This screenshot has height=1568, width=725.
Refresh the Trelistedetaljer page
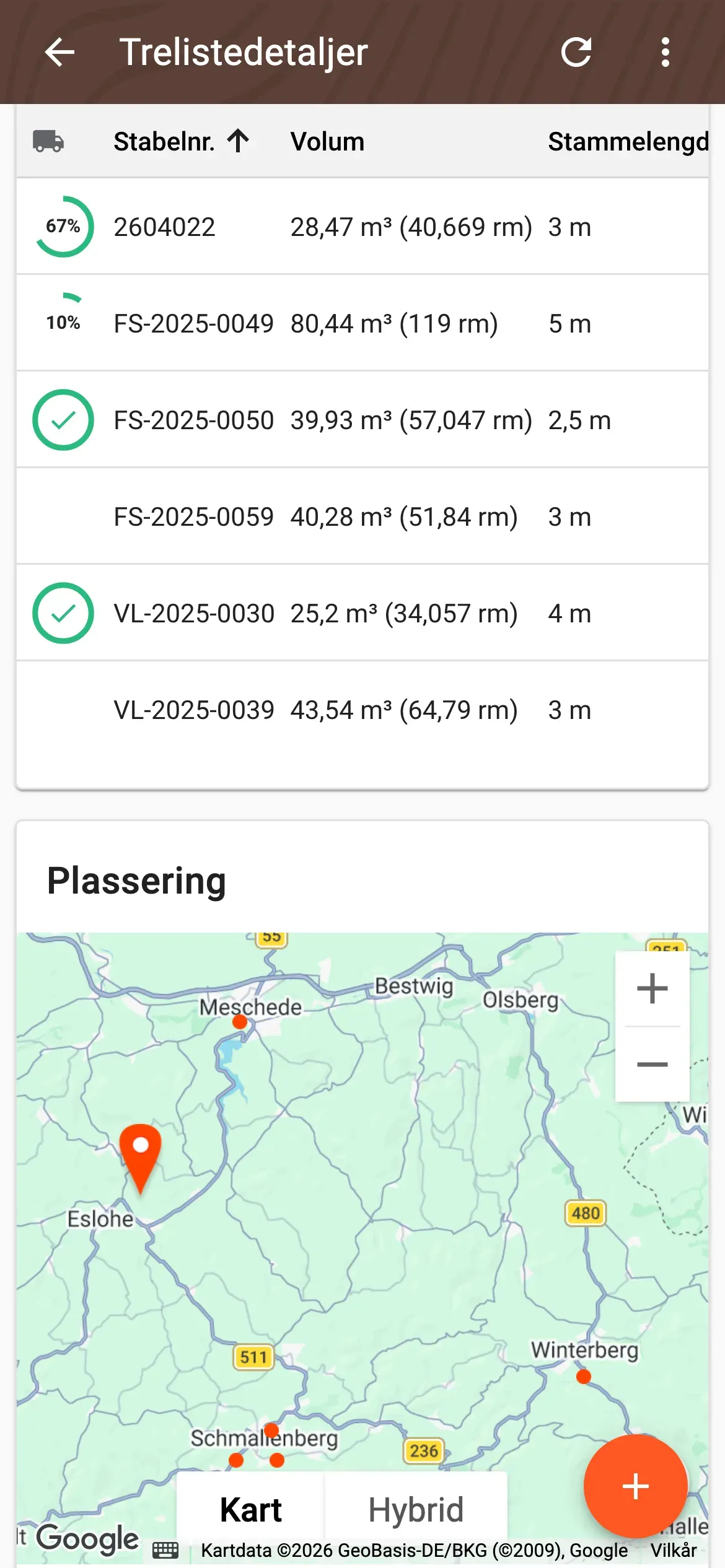click(576, 52)
